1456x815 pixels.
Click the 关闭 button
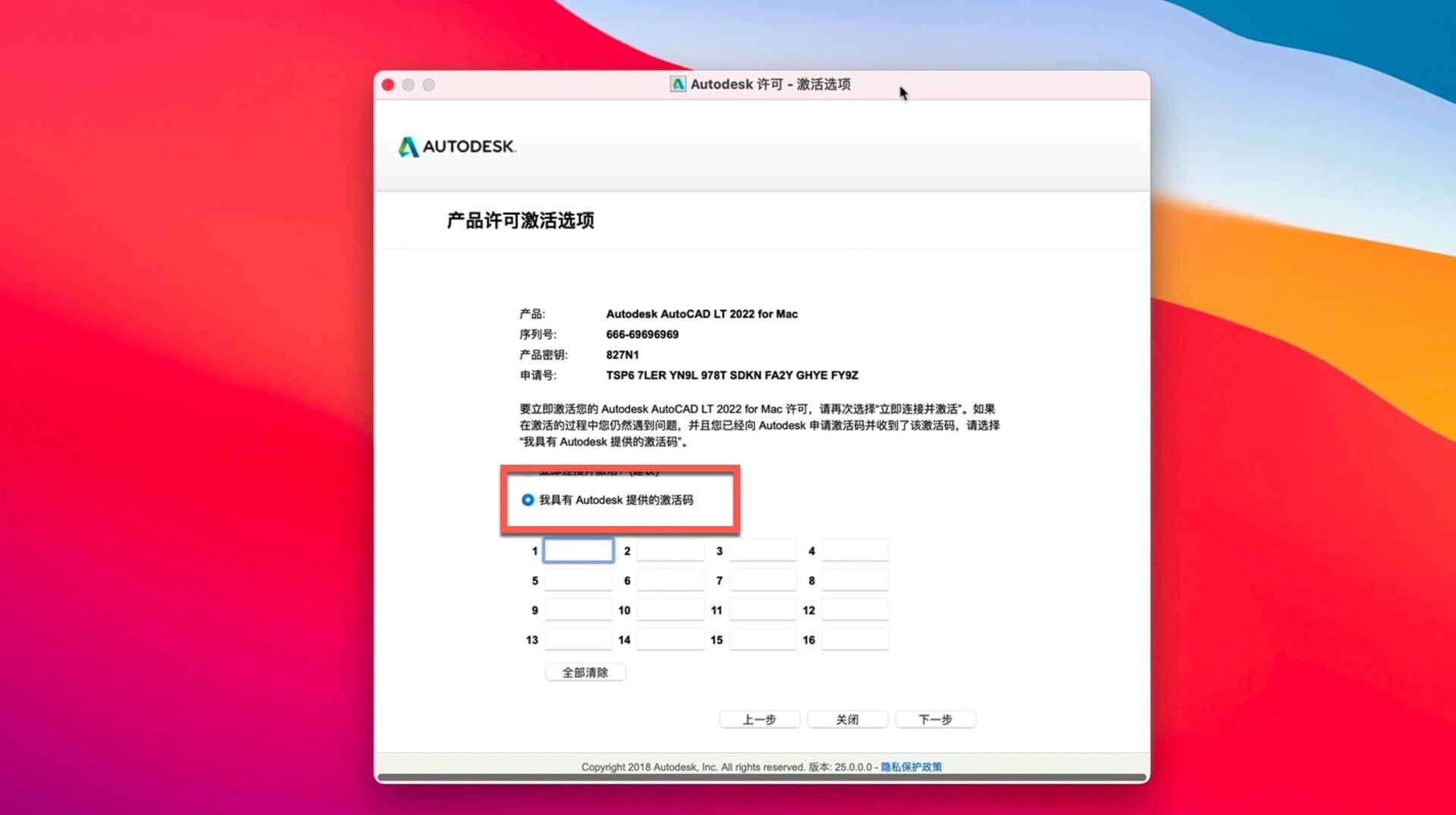847,719
